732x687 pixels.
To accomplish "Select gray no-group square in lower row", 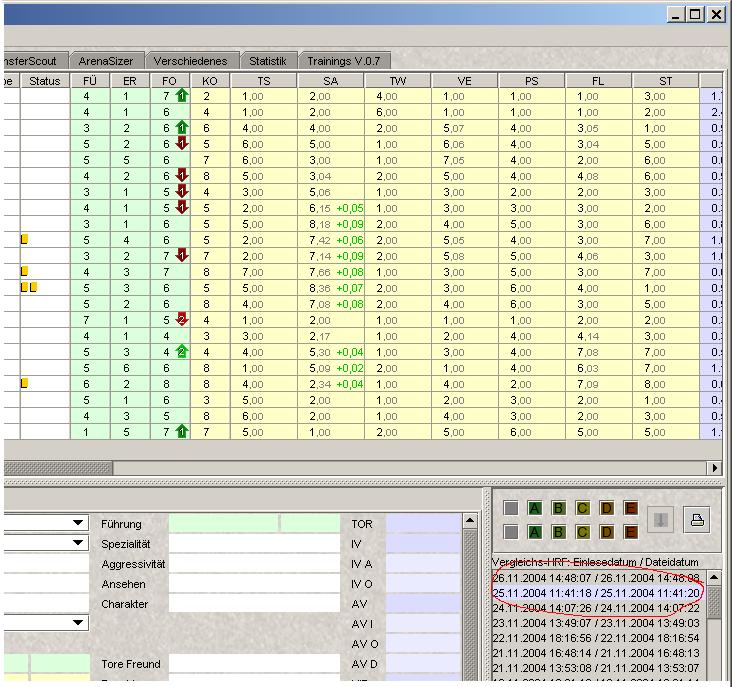I will 511,532.
